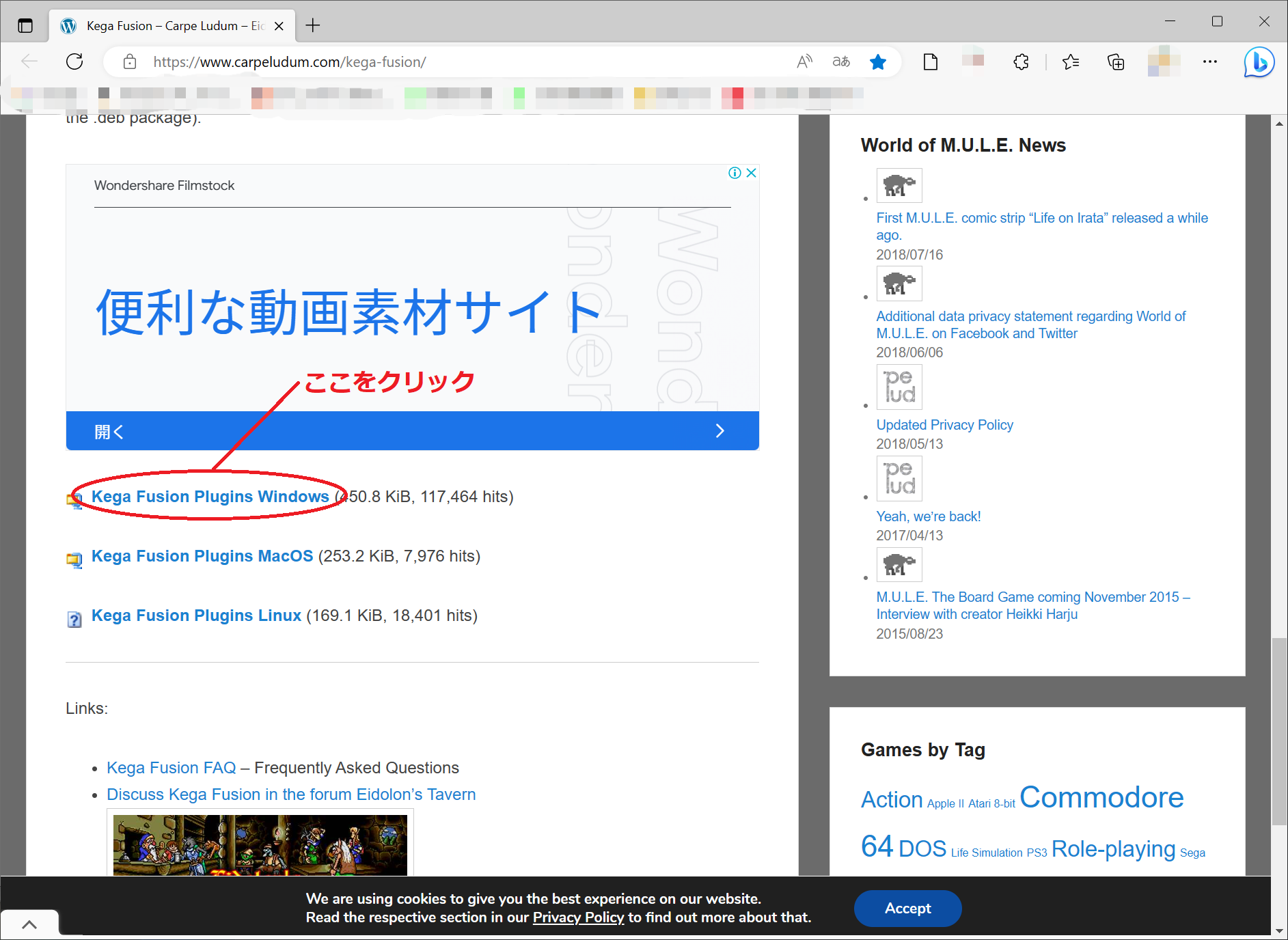Click the scrollbar down arrow
The height and width of the screenshot is (940, 1288).
pos(1279,930)
